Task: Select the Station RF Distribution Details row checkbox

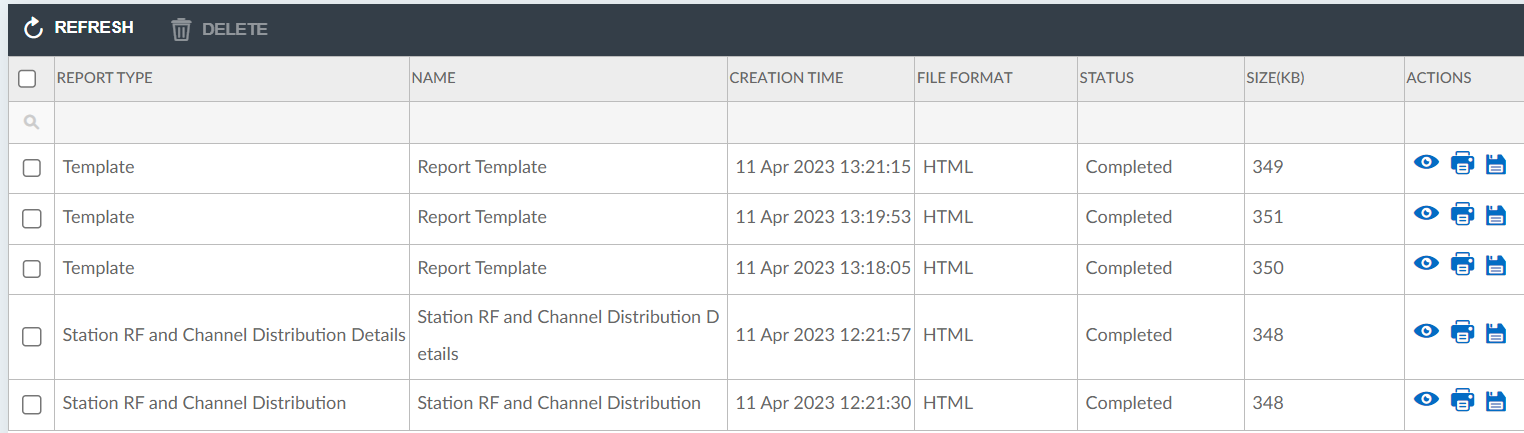Action: tap(32, 336)
